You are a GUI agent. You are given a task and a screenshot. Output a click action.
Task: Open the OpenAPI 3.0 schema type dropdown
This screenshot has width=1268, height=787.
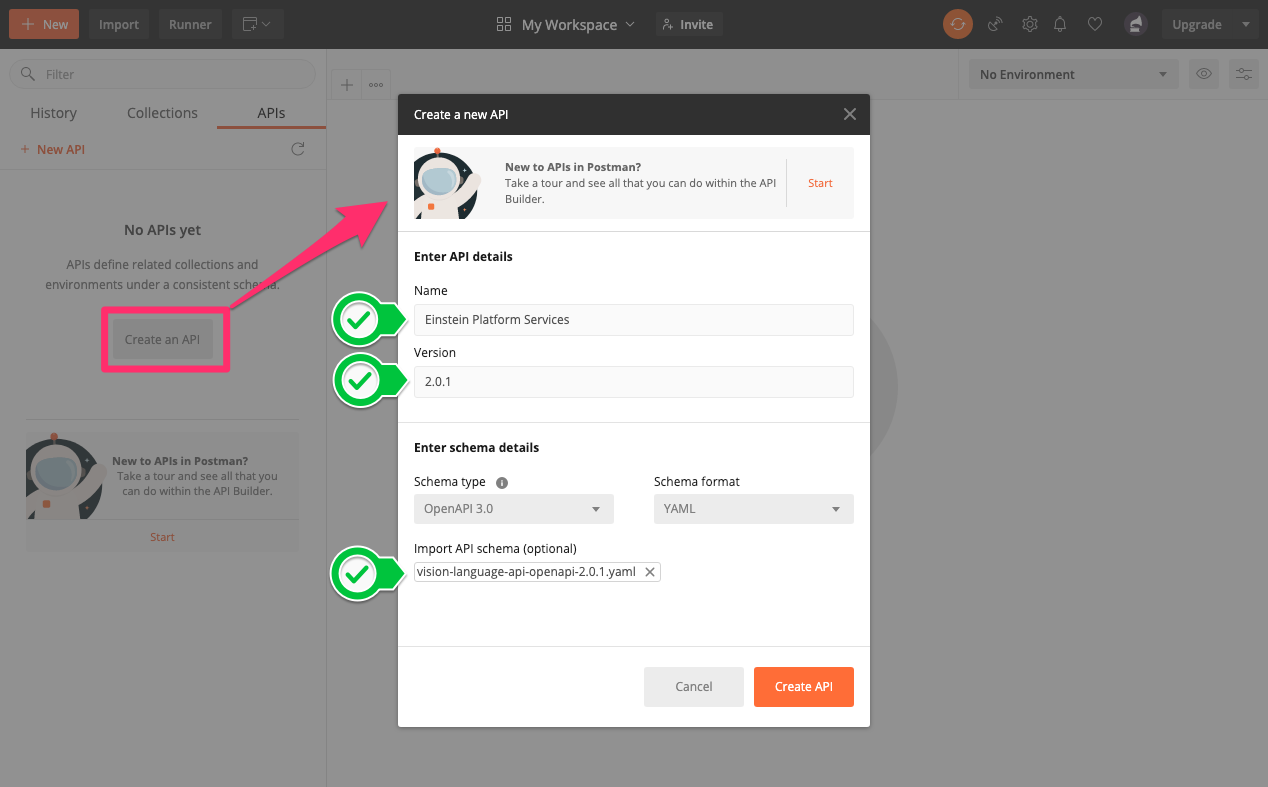pos(514,509)
